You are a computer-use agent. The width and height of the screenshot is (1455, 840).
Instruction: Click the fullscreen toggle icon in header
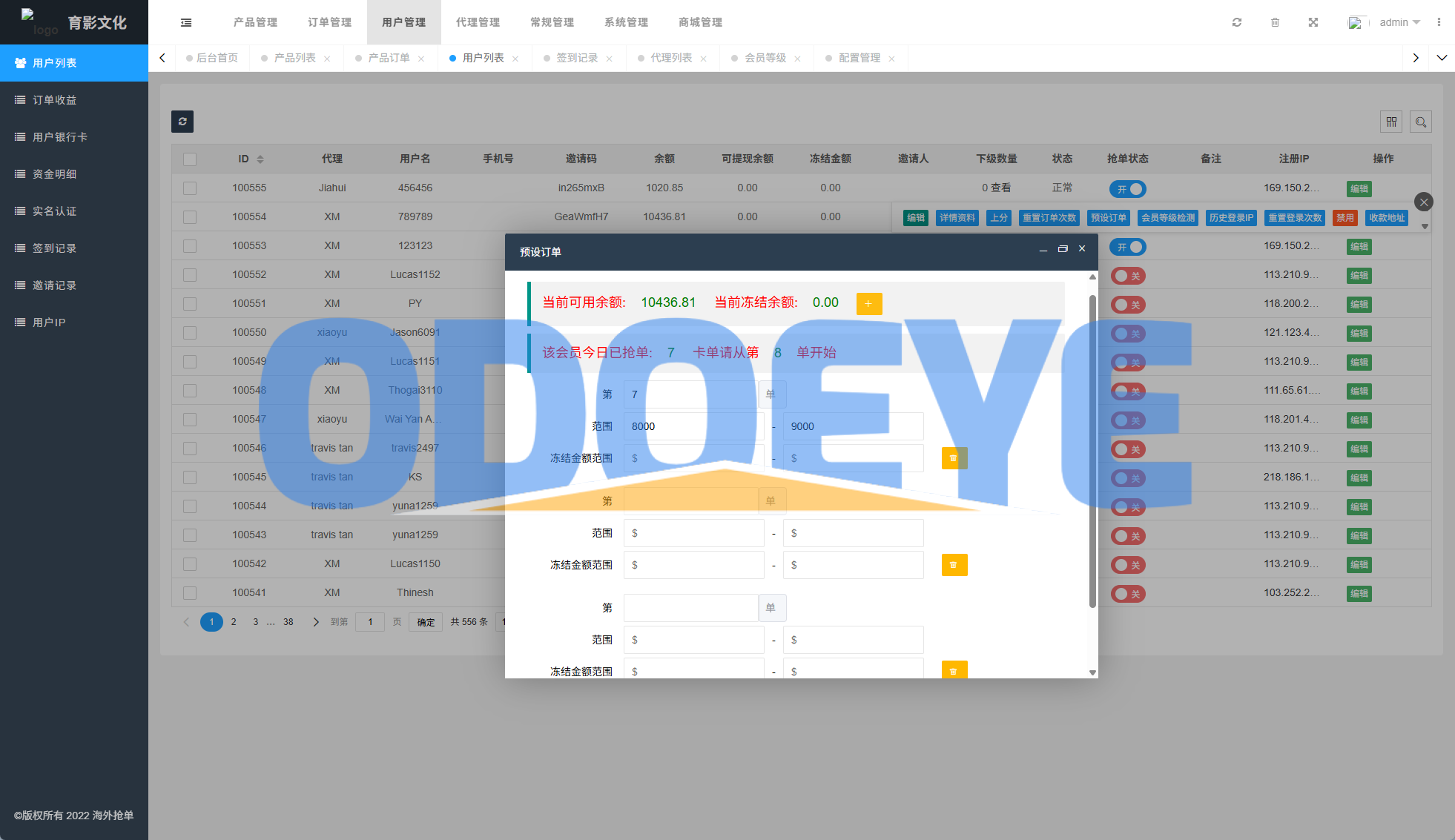1313,22
